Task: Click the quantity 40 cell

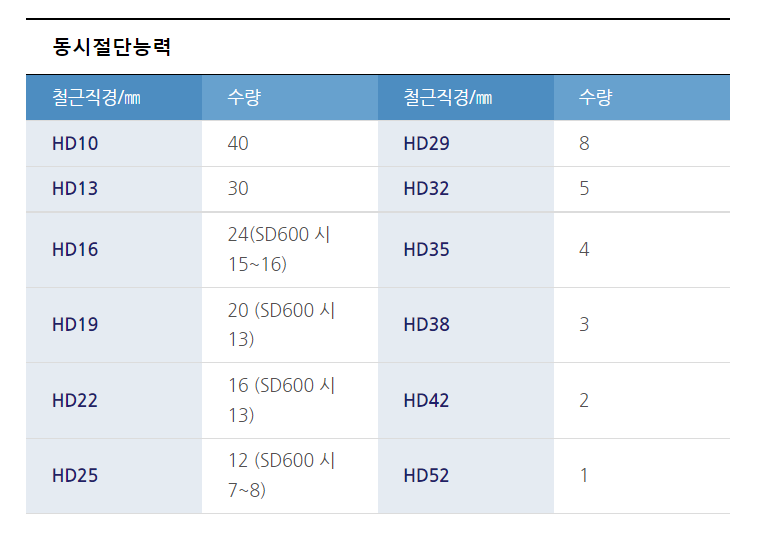Action: (290, 143)
